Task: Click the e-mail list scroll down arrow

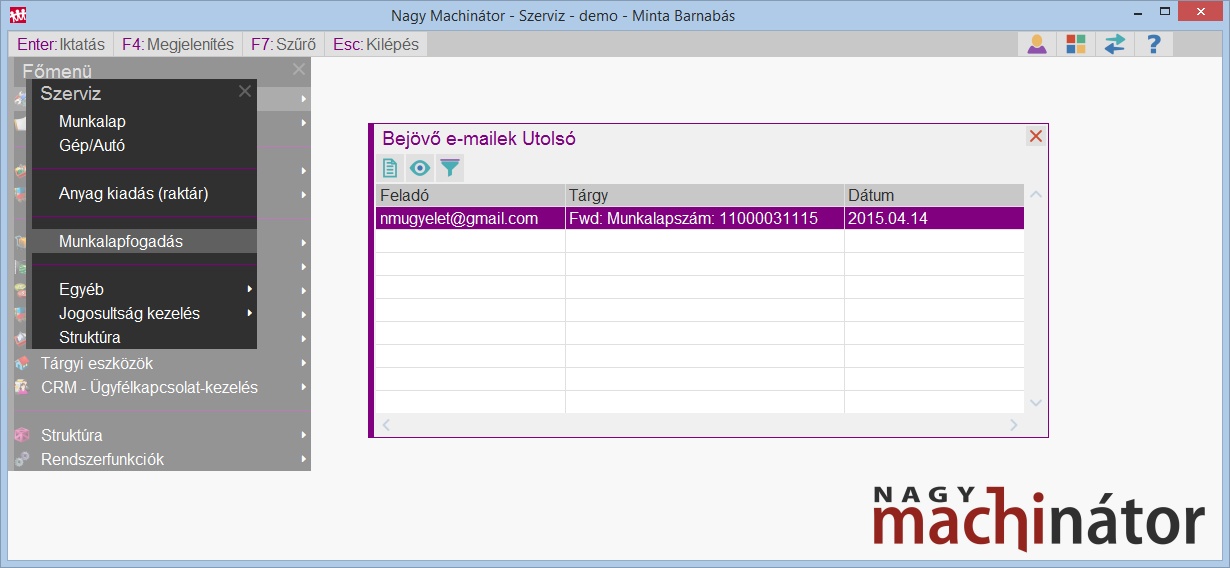Action: [1035, 403]
